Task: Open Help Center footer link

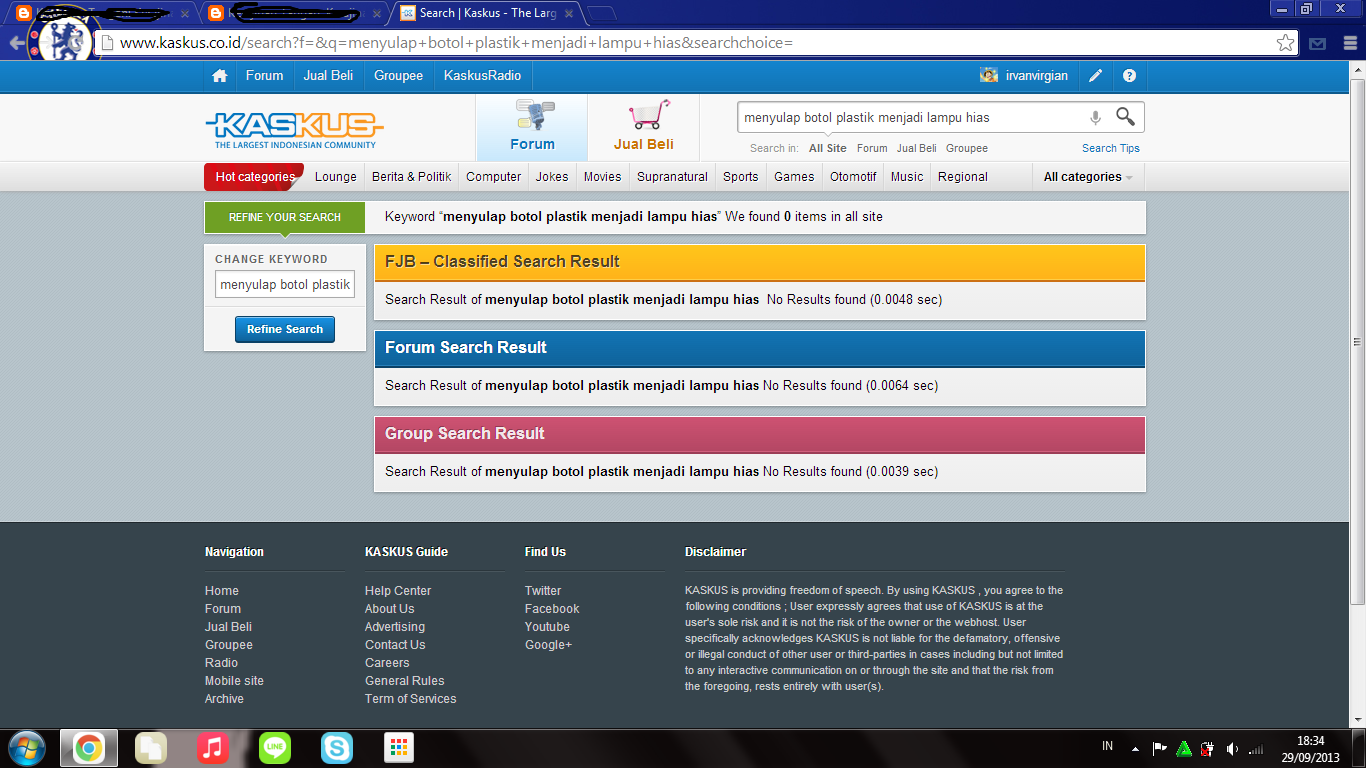Action: point(398,591)
